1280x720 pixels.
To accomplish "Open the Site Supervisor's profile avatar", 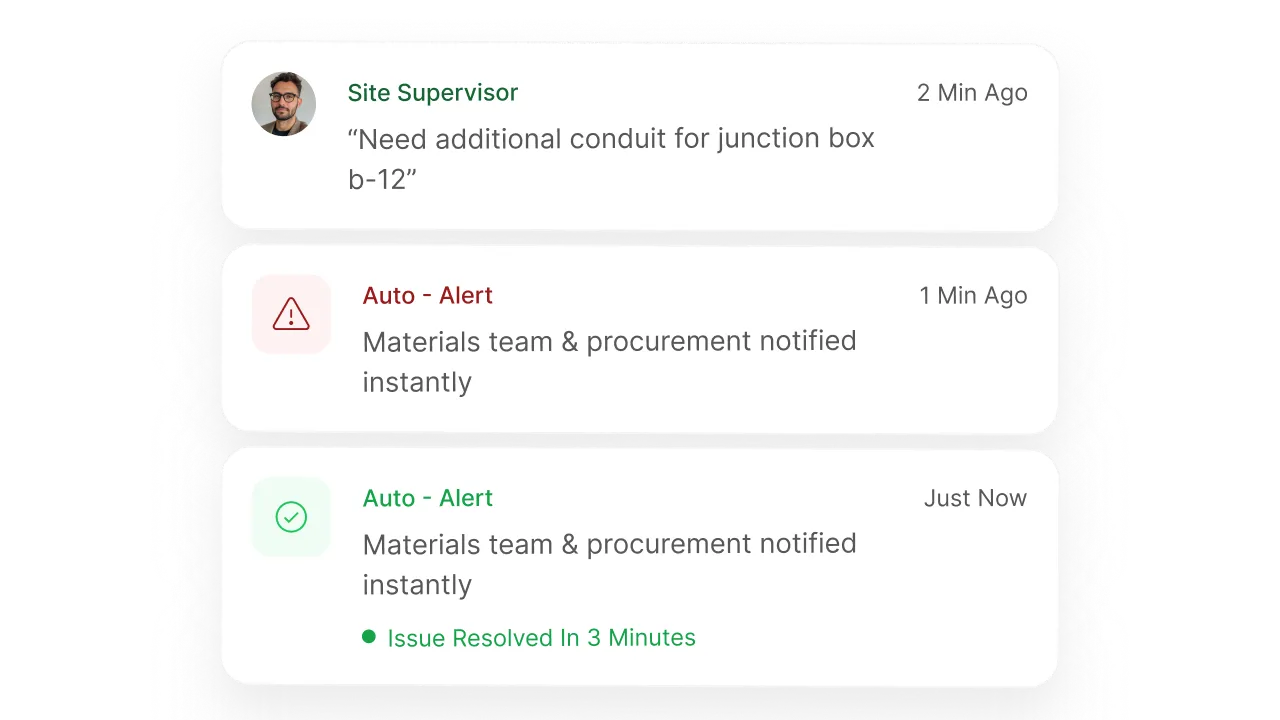I will click(283, 104).
